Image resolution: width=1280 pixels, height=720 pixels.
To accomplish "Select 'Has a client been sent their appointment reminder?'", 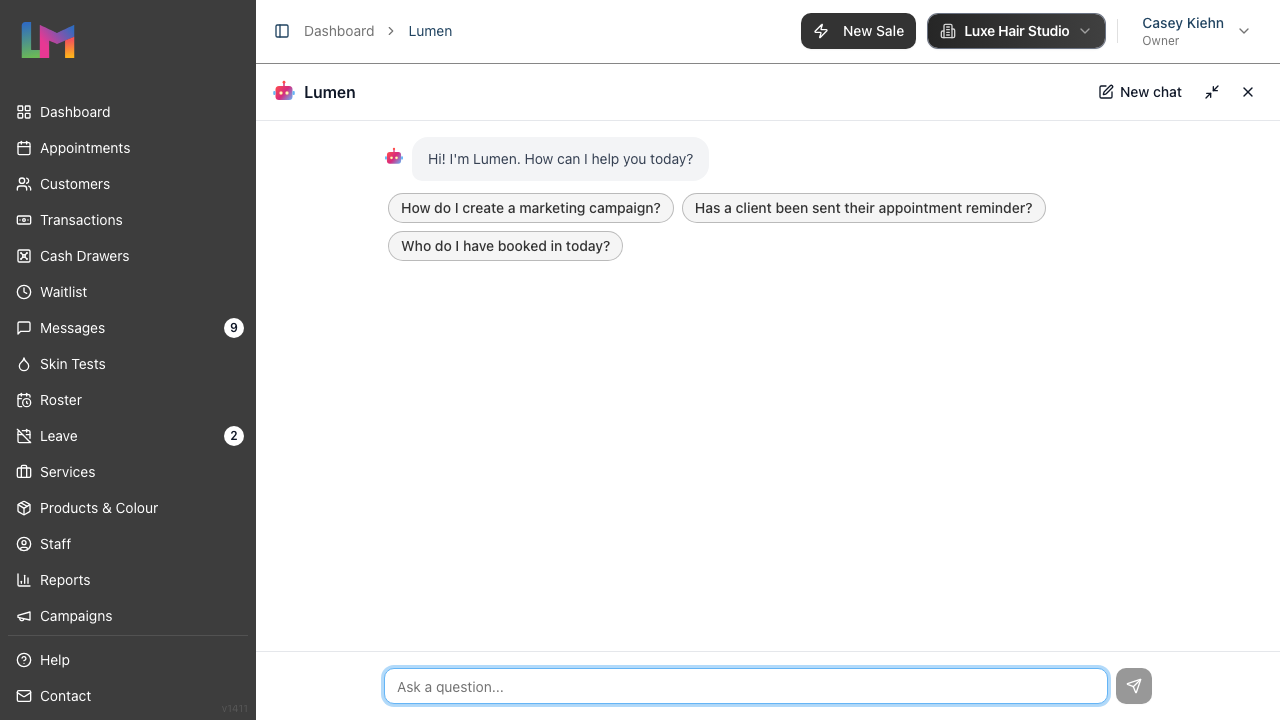I will tap(864, 208).
